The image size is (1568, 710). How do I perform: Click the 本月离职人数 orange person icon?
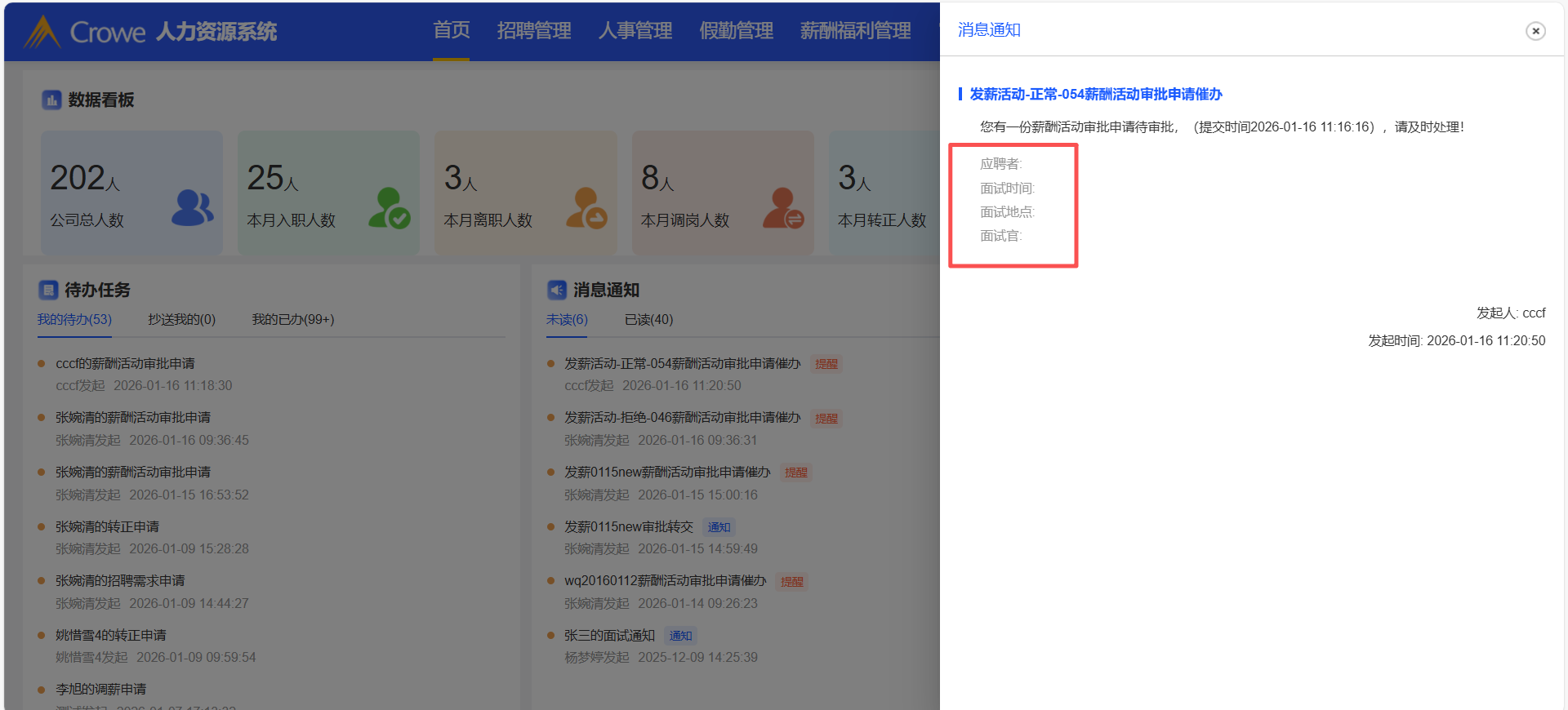click(x=587, y=208)
